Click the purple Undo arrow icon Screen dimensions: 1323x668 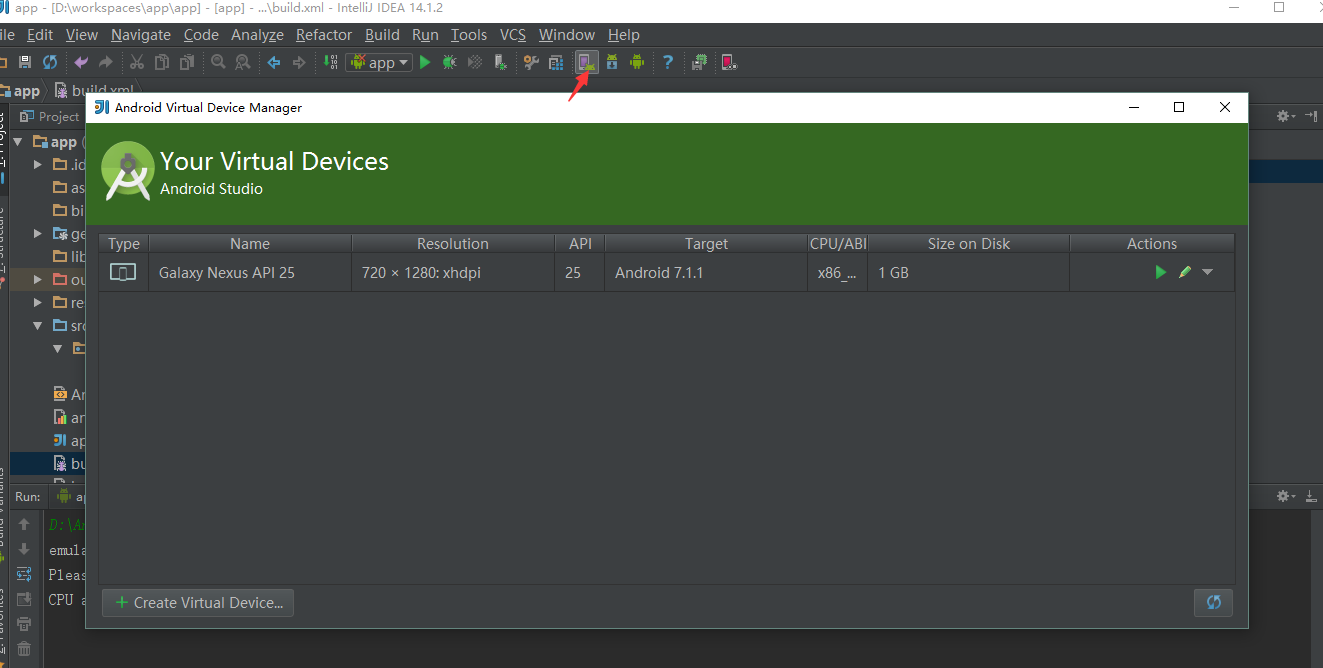[81, 62]
